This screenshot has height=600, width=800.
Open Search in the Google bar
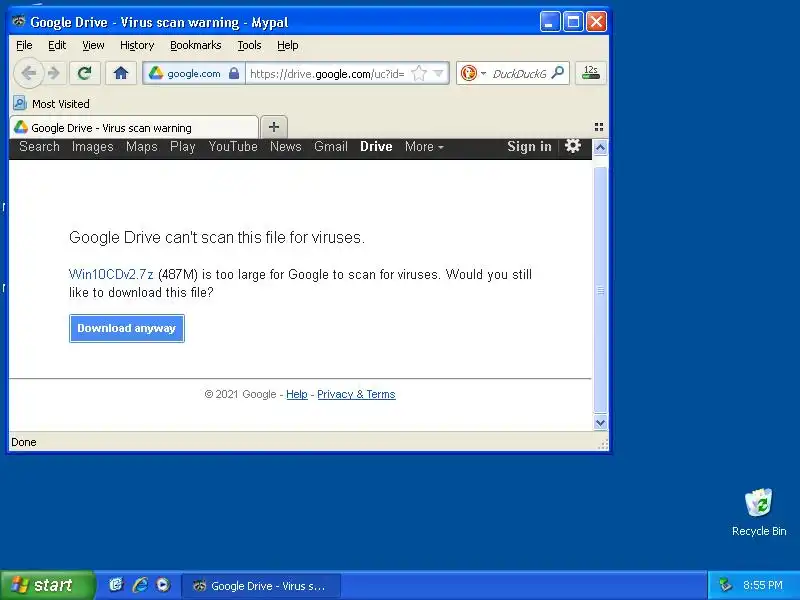(x=39, y=147)
